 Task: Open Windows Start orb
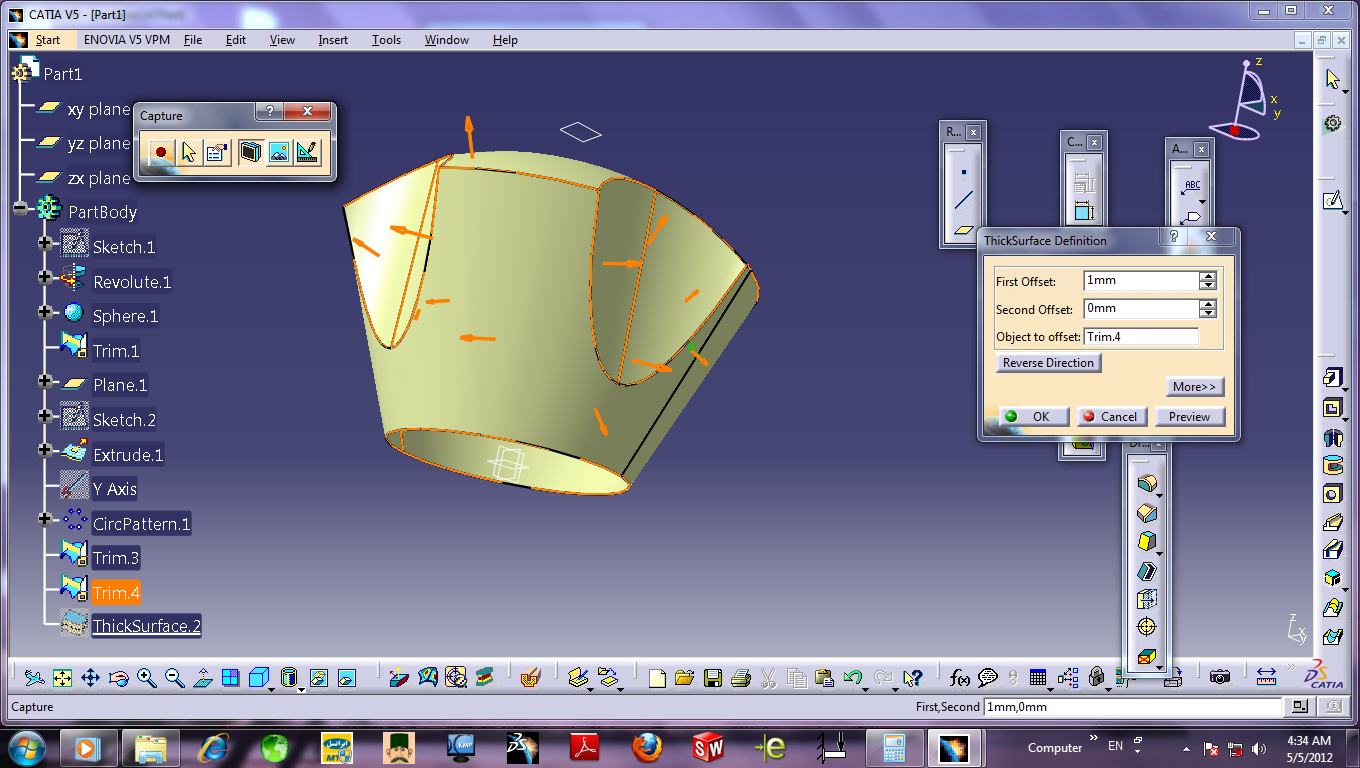[x=25, y=747]
